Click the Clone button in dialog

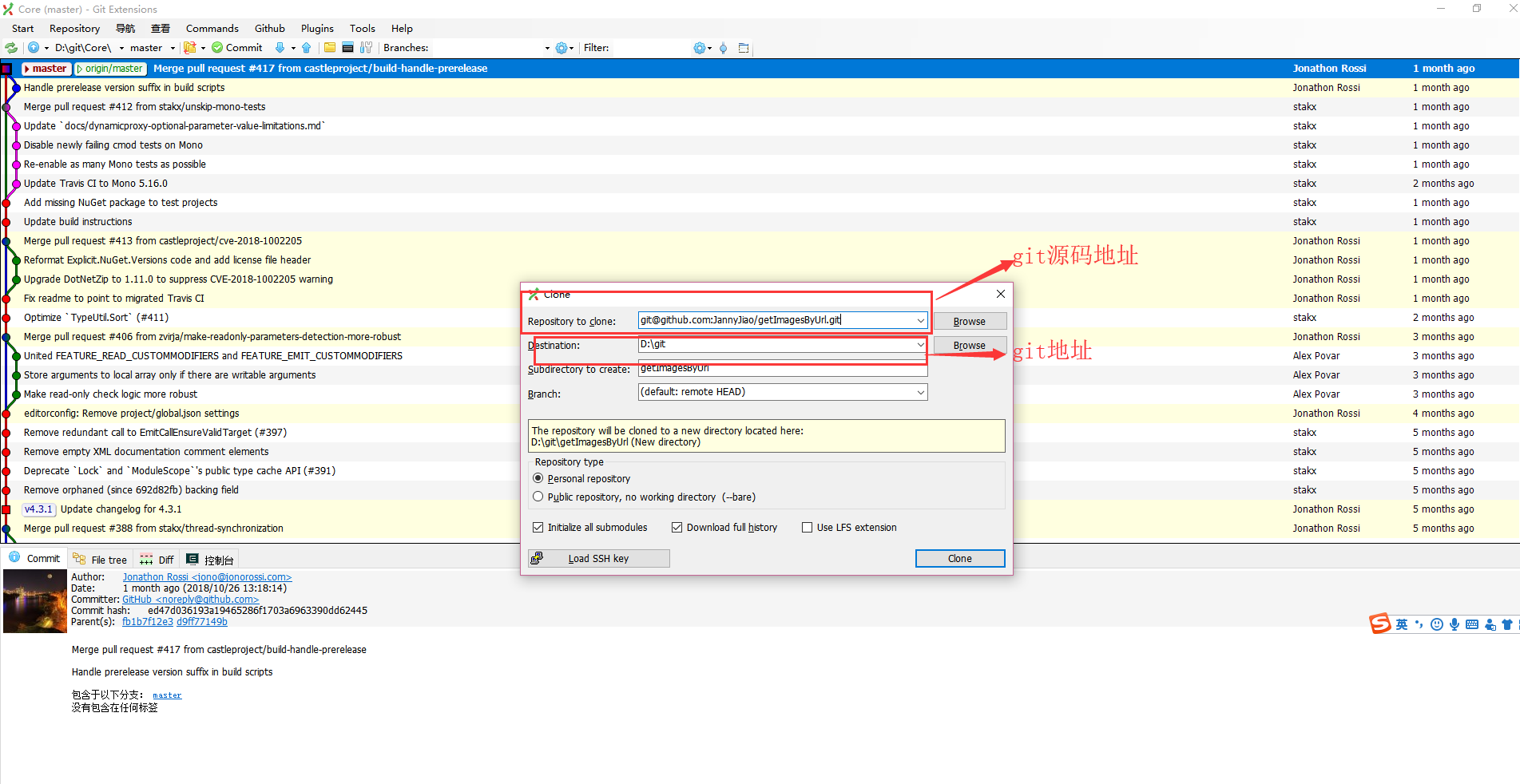(960, 558)
